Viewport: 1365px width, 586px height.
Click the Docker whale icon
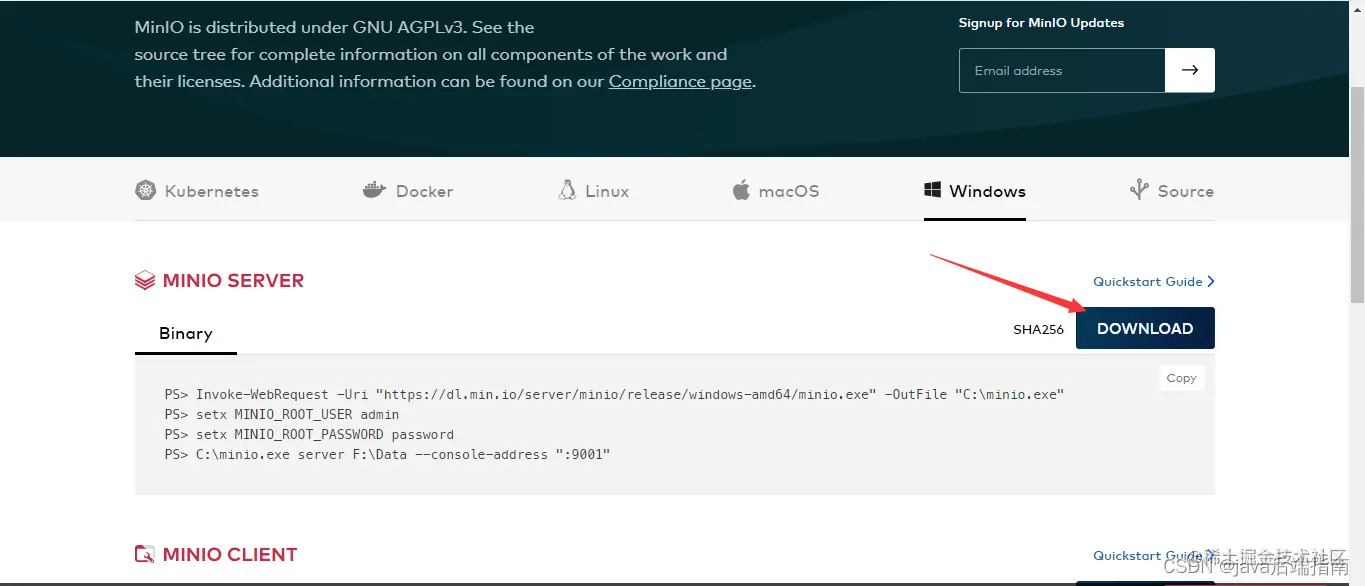pyautogui.click(x=375, y=191)
